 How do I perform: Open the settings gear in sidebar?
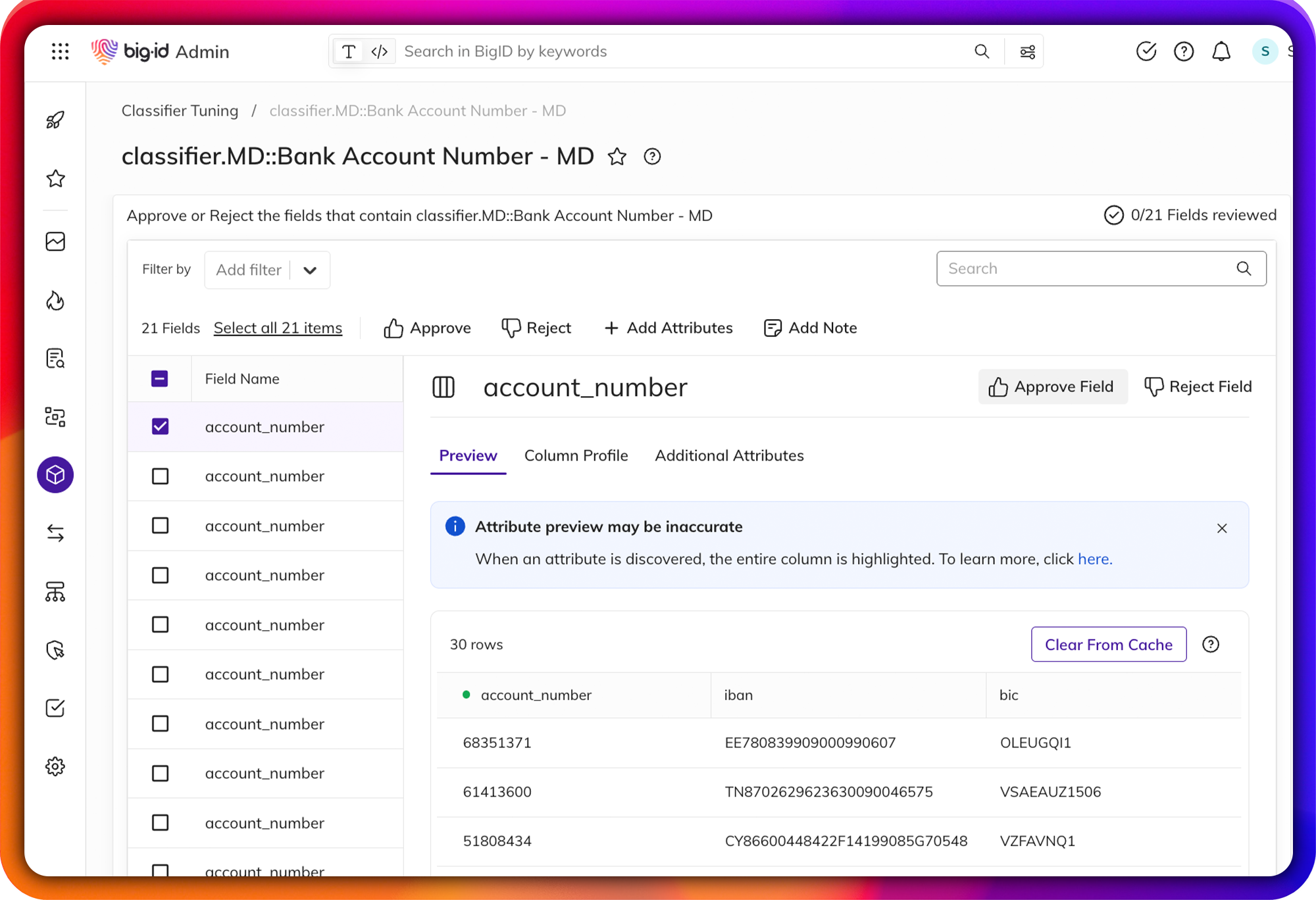point(55,766)
